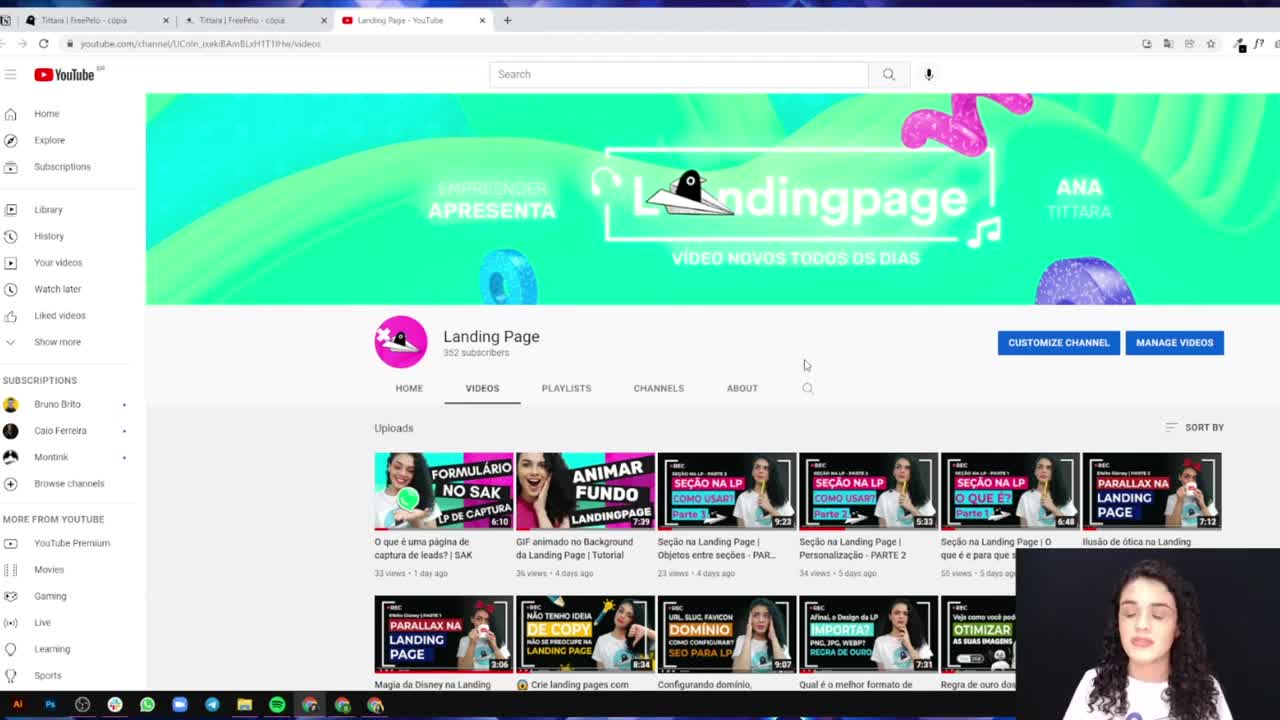
Task: Open the Seção na LP Parte 2 thumbnail
Action: [x=868, y=491]
